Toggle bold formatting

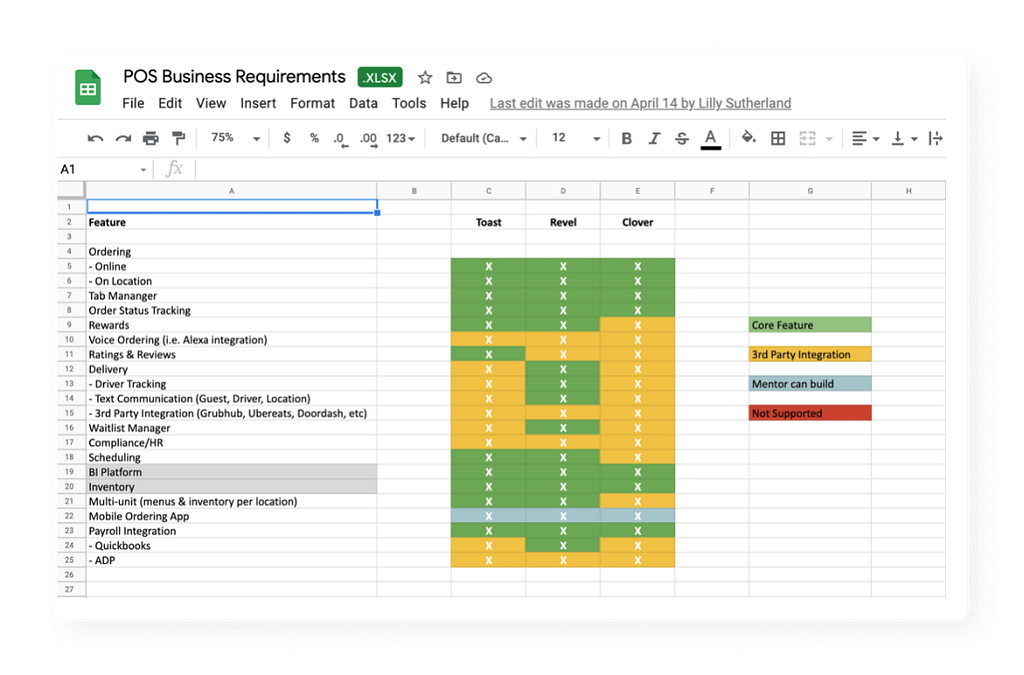pyautogui.click(x=626, y=138)
